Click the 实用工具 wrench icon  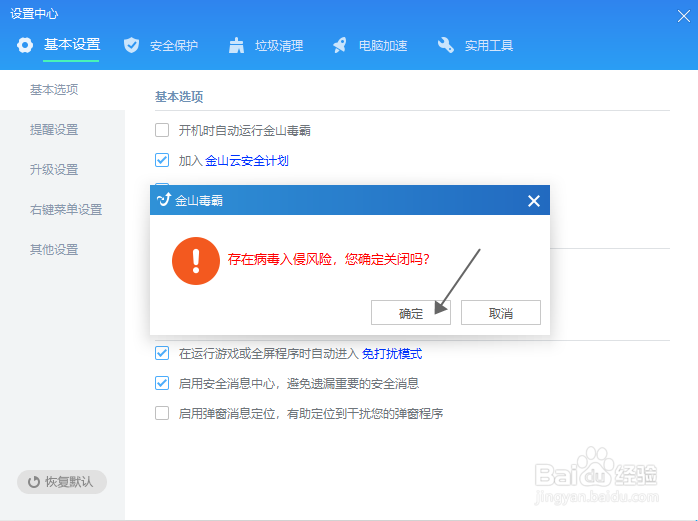(446, 45)
